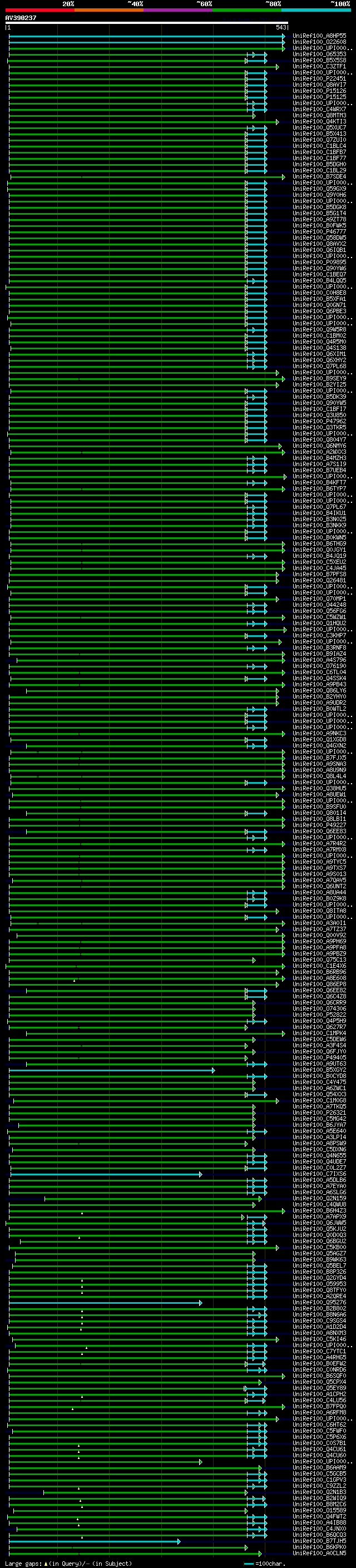Open hit UniRef100_Q9Y0H6
356x1568 pixels.
[319, 195]
